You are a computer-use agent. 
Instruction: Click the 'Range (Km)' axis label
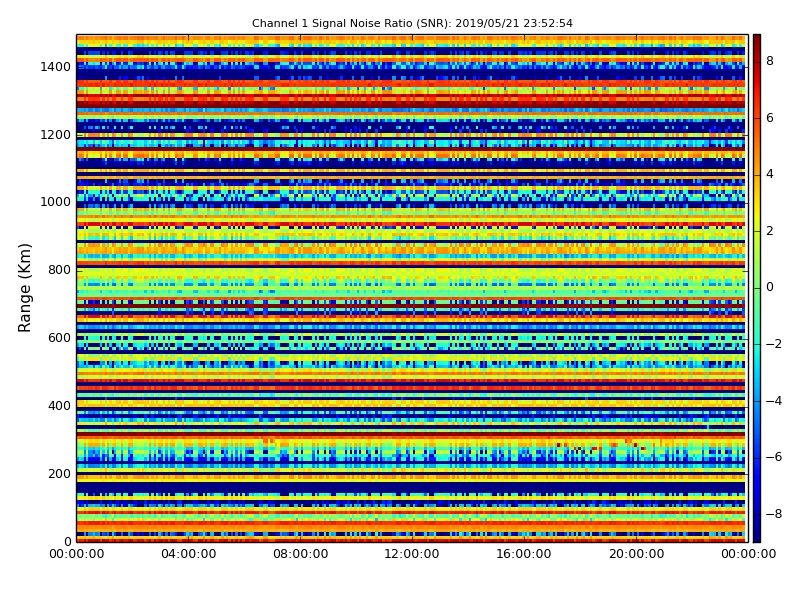[24, 288]
